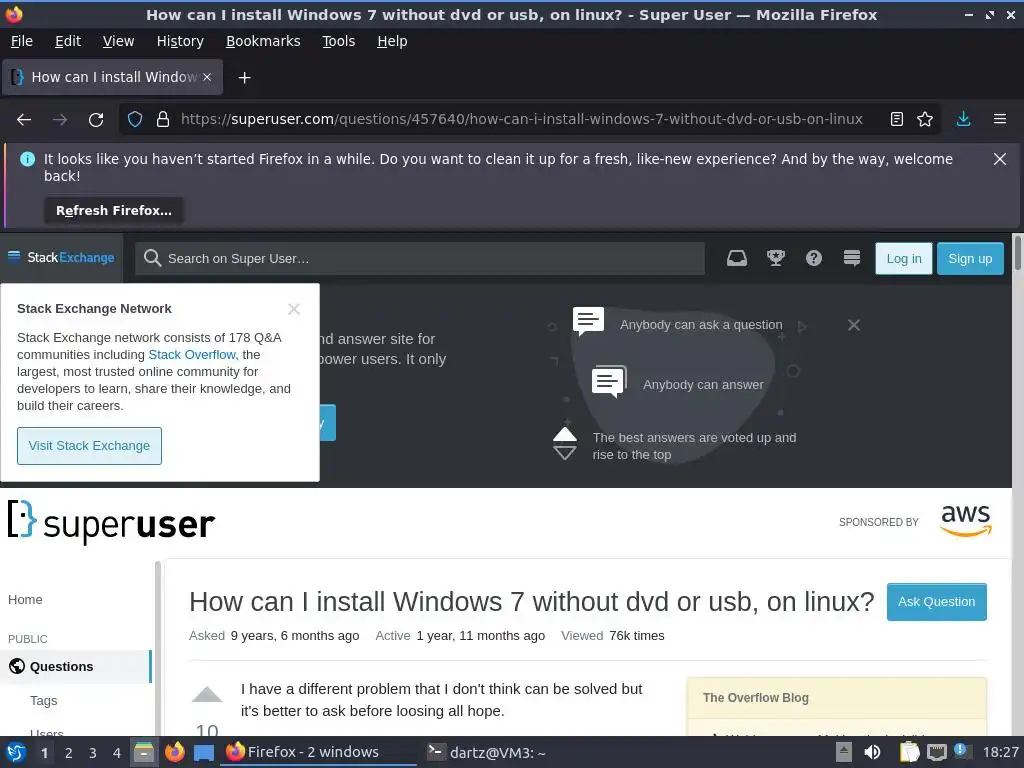Click the removable media tray icon

844,752
